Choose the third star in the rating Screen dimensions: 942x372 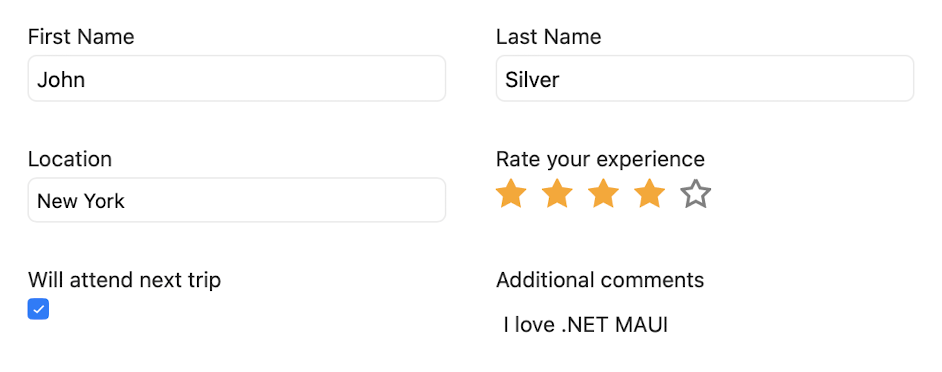tap(604, 194)
